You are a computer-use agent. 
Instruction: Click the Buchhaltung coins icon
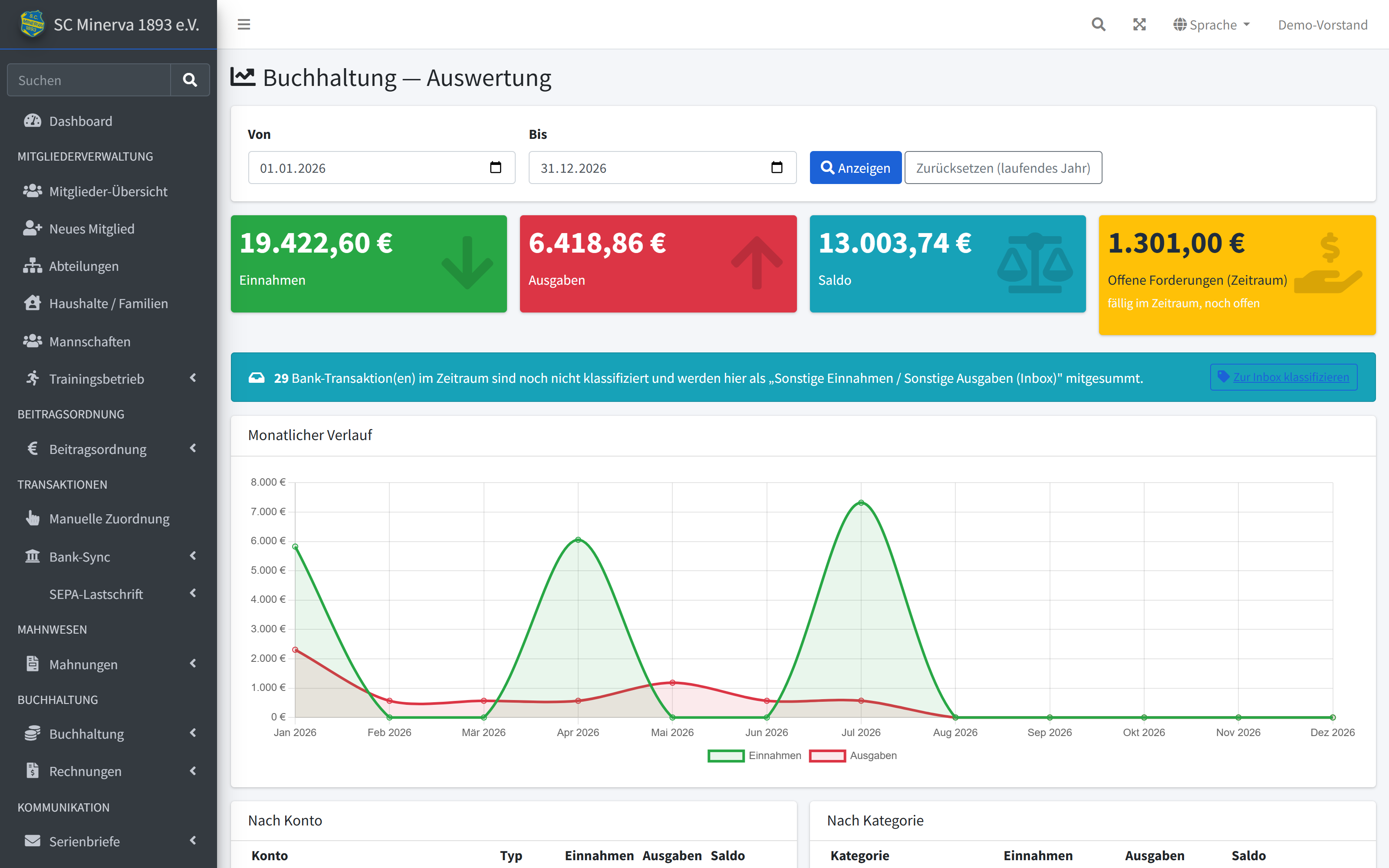33,733
